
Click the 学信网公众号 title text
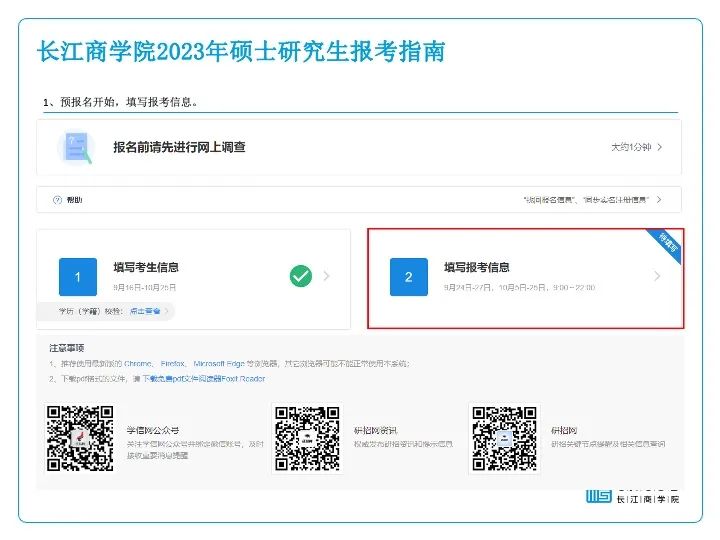tap(152, 430)
